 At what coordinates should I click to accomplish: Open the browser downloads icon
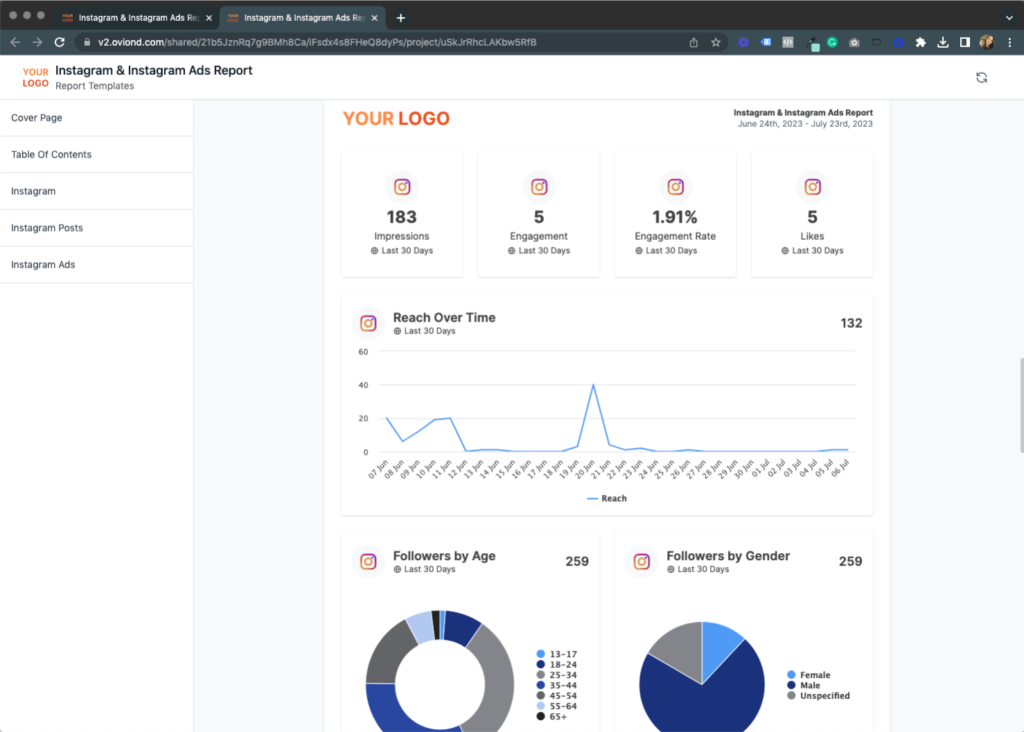(942, 42)
